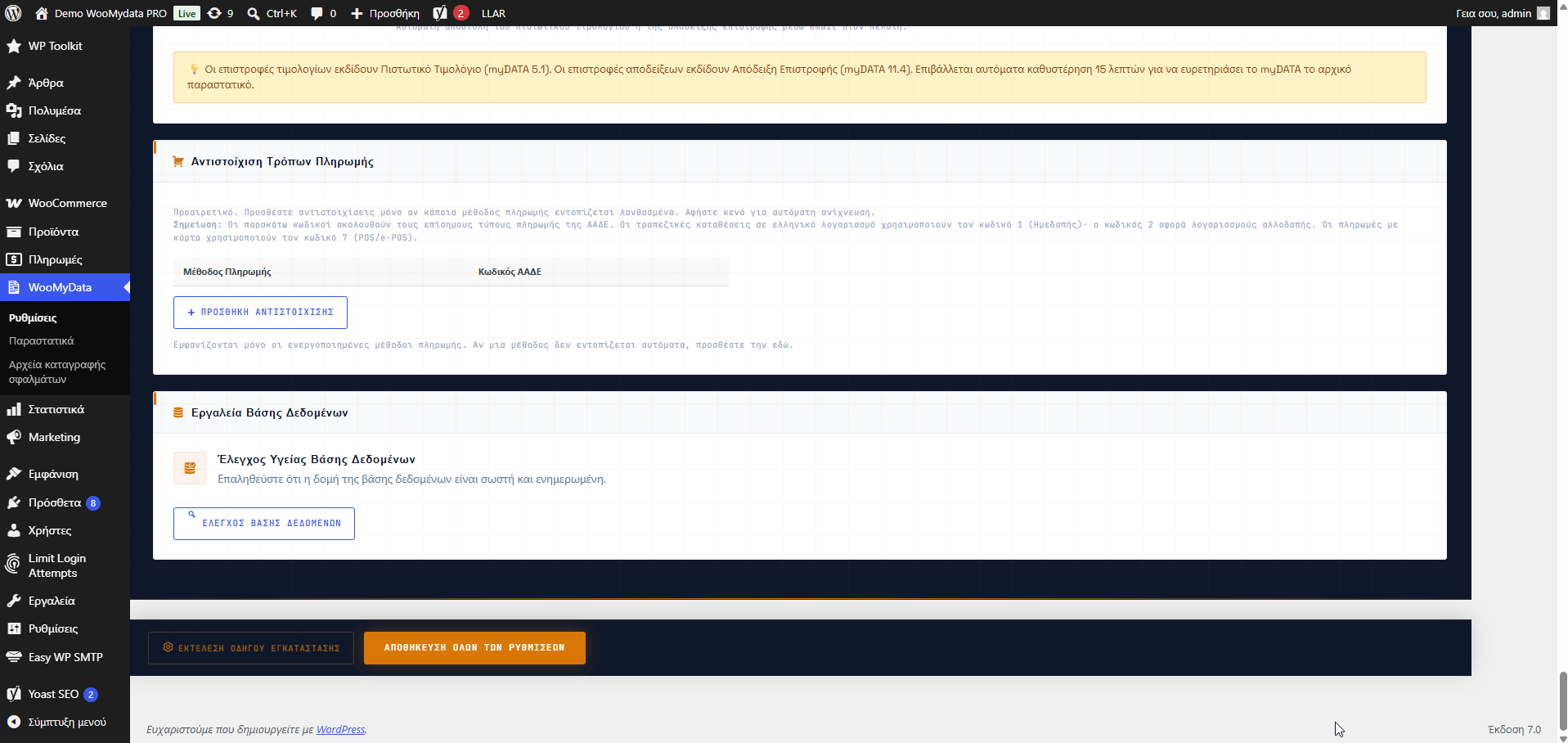This screenshot has height=743, width=1568.
Task: Click the sidebar Ρυθμίσεις settings icon
Action: [x=14, y=628]
